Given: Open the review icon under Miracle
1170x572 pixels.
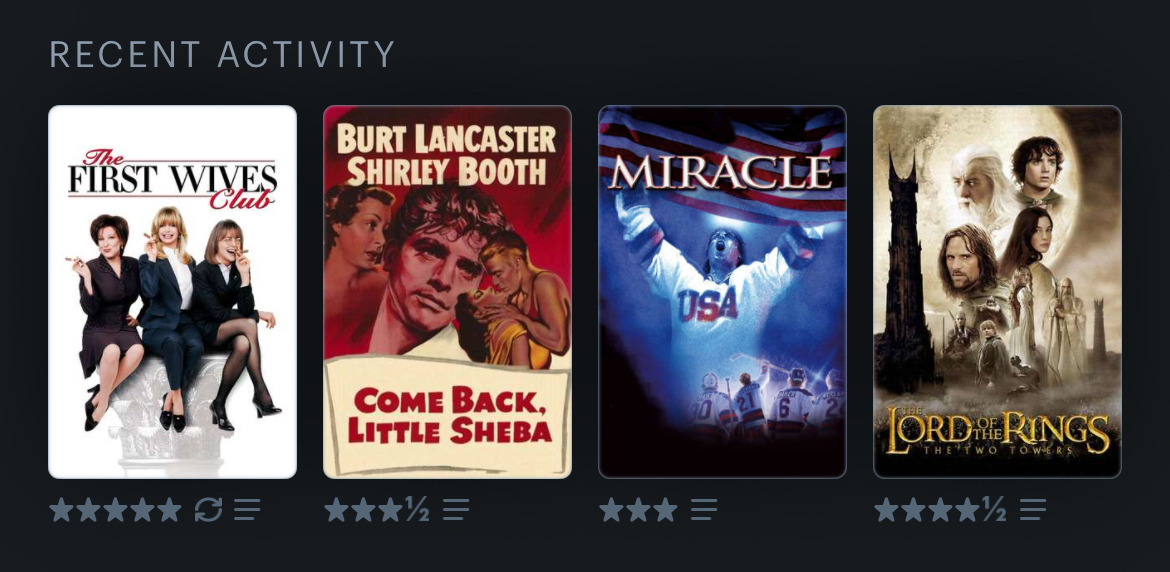Looking at the screenshot, I should click(704, 510).
